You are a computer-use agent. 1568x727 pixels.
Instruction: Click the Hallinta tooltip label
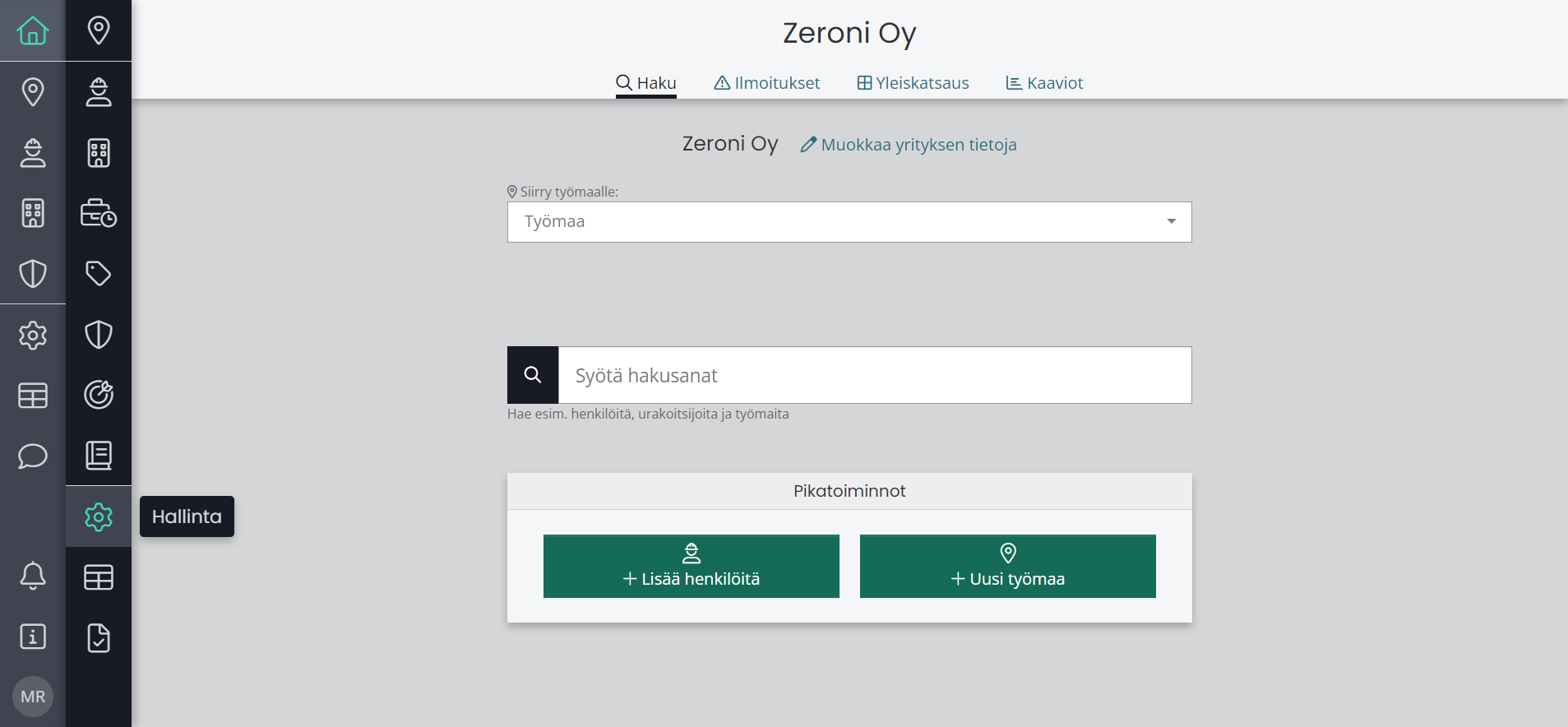pos(187,516)
